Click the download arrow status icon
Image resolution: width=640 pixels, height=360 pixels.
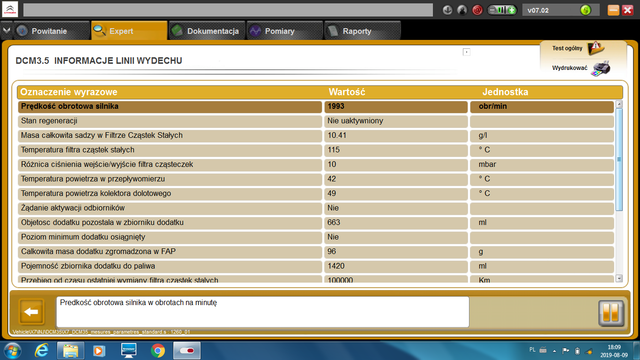[447, 10]
